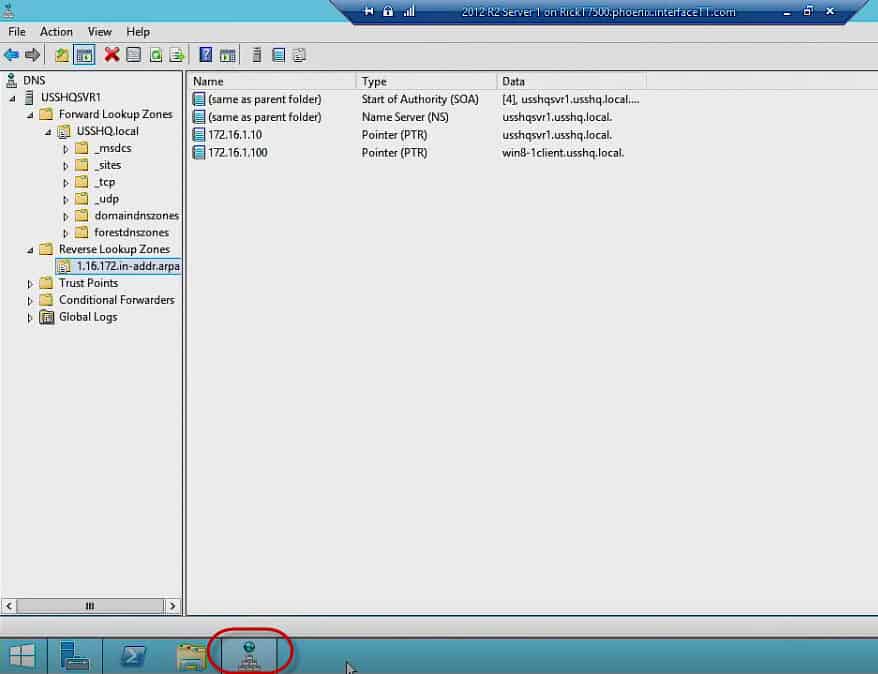Click the blue Back arrow in toolbar

(x=11, y=55)
